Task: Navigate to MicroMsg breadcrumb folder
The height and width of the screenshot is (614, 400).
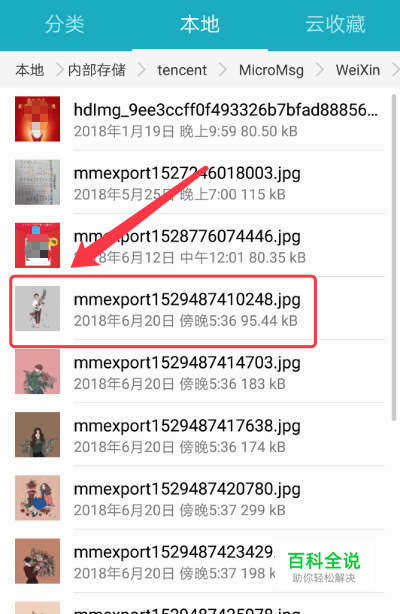Action: pyautogui.click(x=271, y=70)
